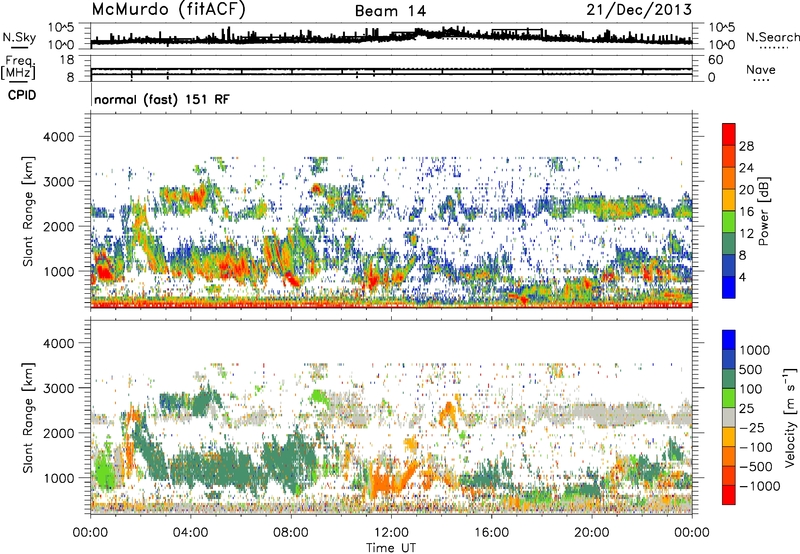Click the "Power [dB]" colorbar title

[763, 211]
